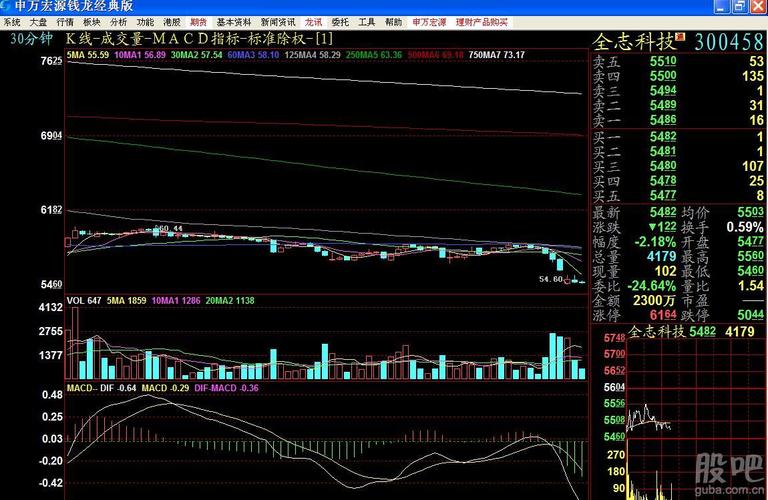Image resolution: width=768 pixels, height=500 pixels.
Task: Click the 10MA1 56.89 indicator label
Action: 140,55
